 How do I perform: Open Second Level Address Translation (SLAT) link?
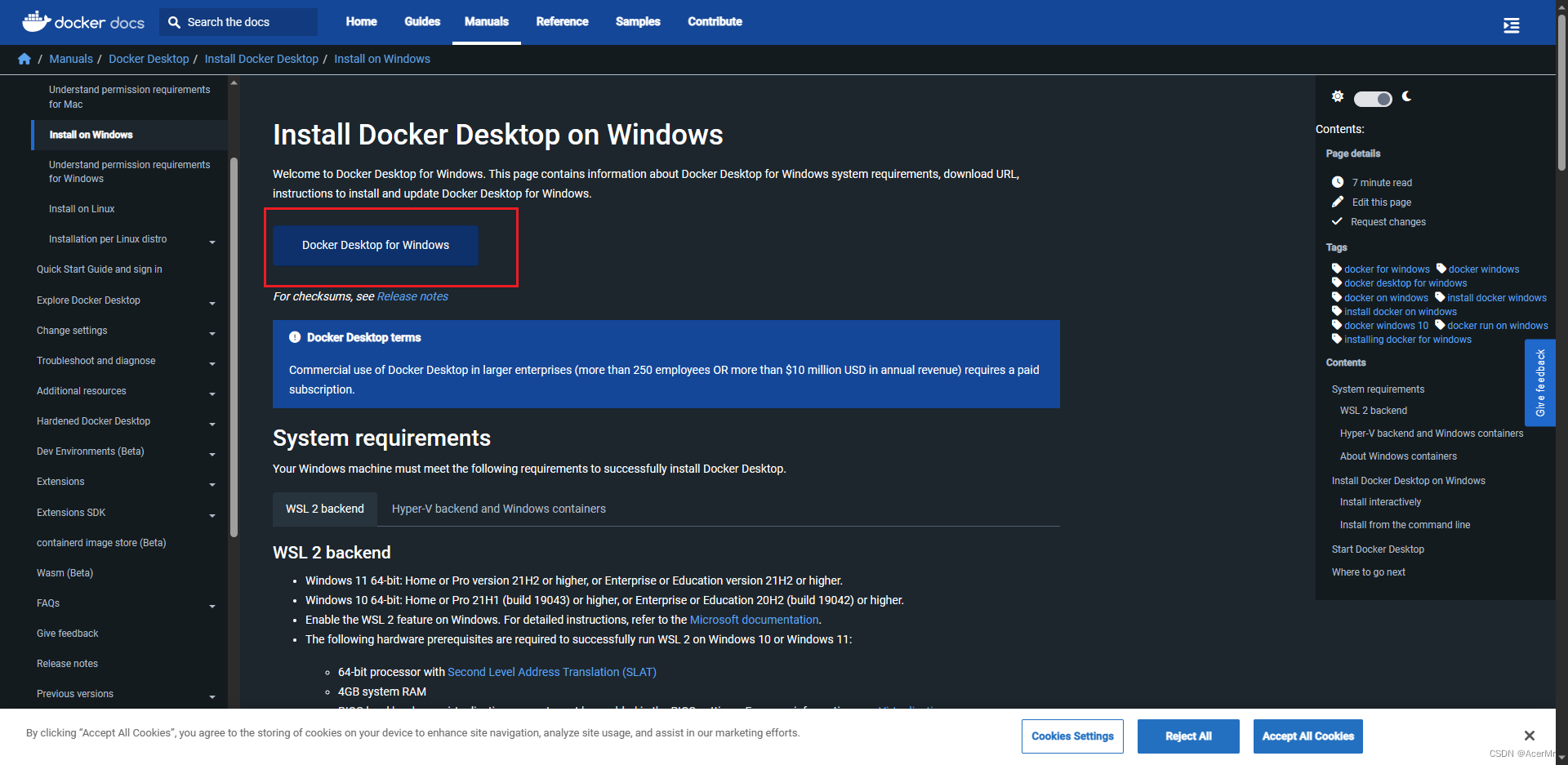click(552, 672)
